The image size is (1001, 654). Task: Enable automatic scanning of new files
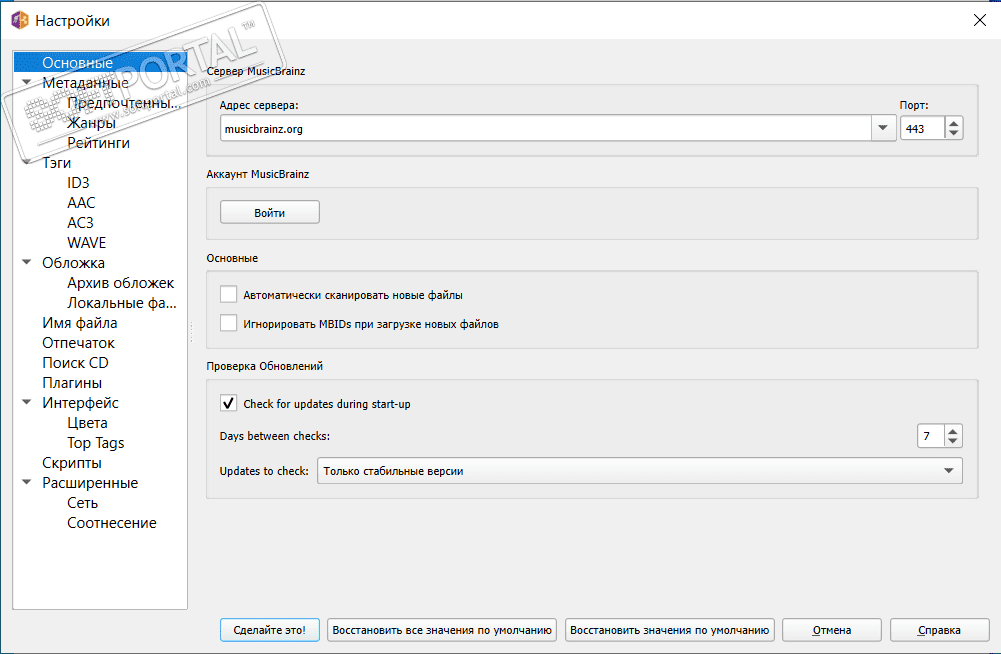(x=228, y=295)
